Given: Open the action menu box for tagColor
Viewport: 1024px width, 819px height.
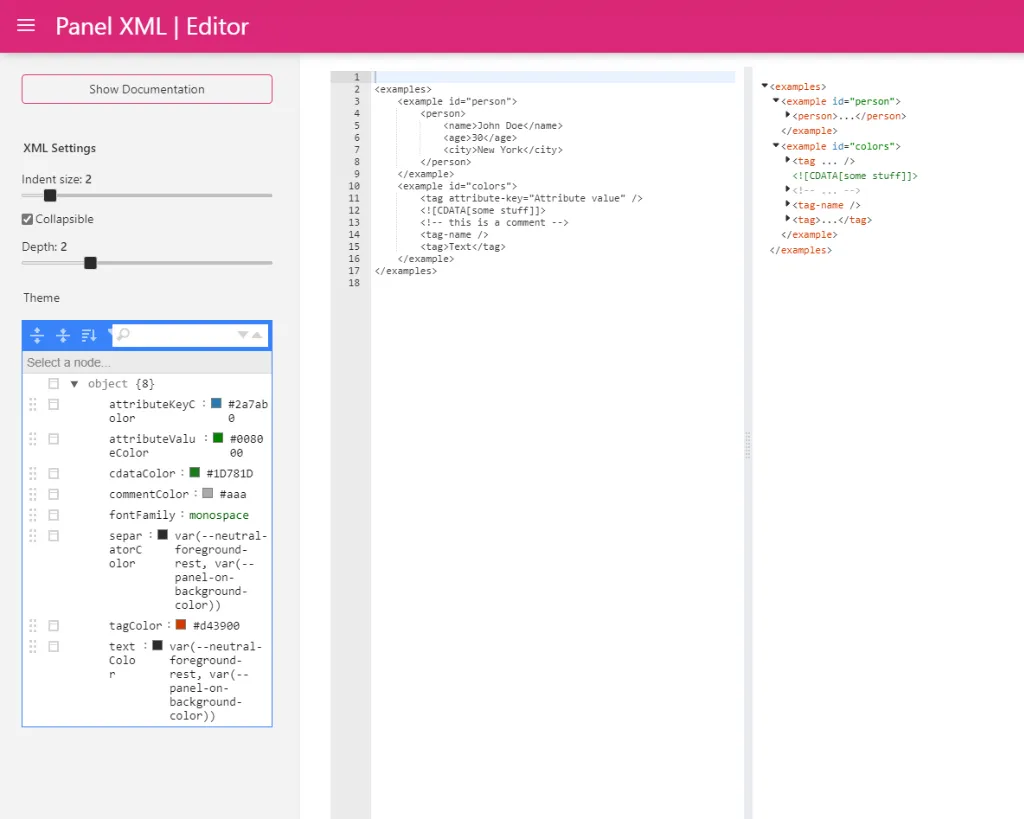Looking at the screenshot, I should tap(54, 626).
